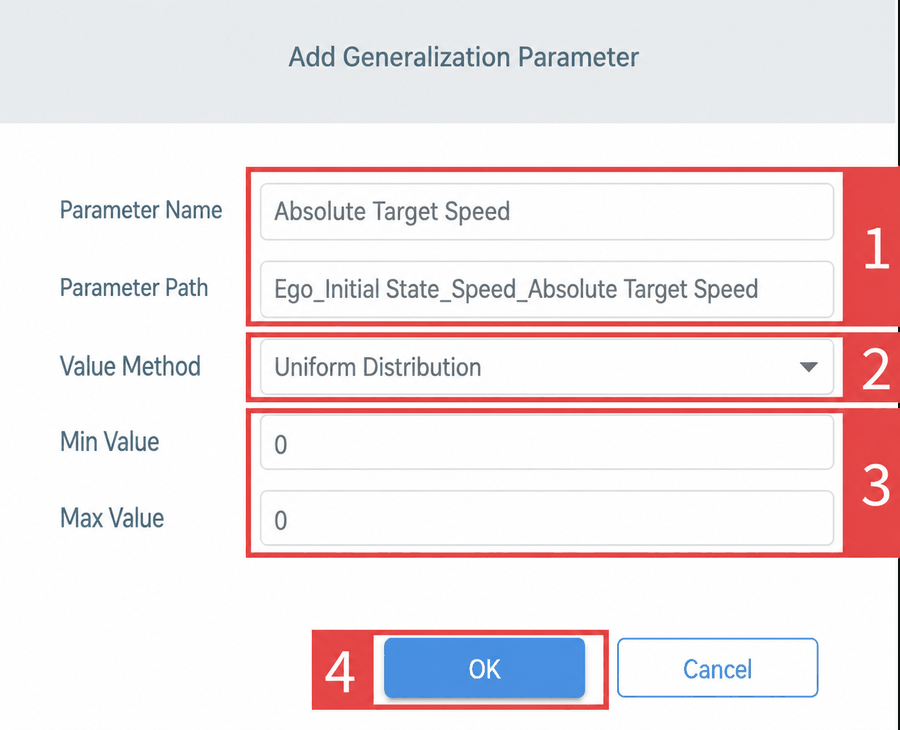Click into the Min Value field

click(x=546, y=442)
